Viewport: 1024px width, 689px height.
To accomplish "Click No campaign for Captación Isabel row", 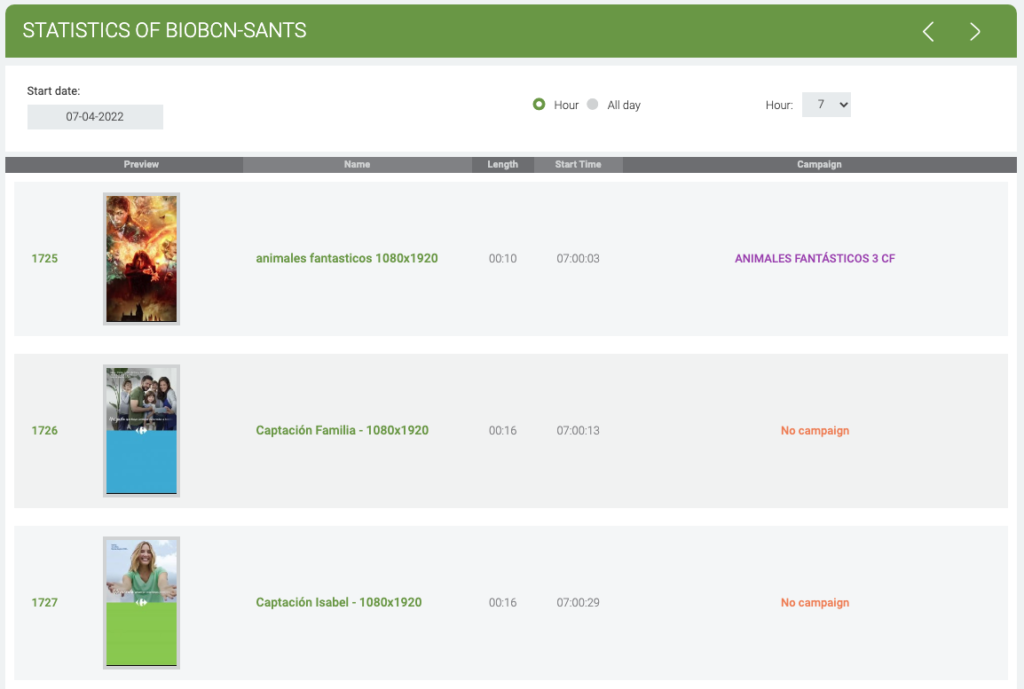I will [x=814, y=603].
